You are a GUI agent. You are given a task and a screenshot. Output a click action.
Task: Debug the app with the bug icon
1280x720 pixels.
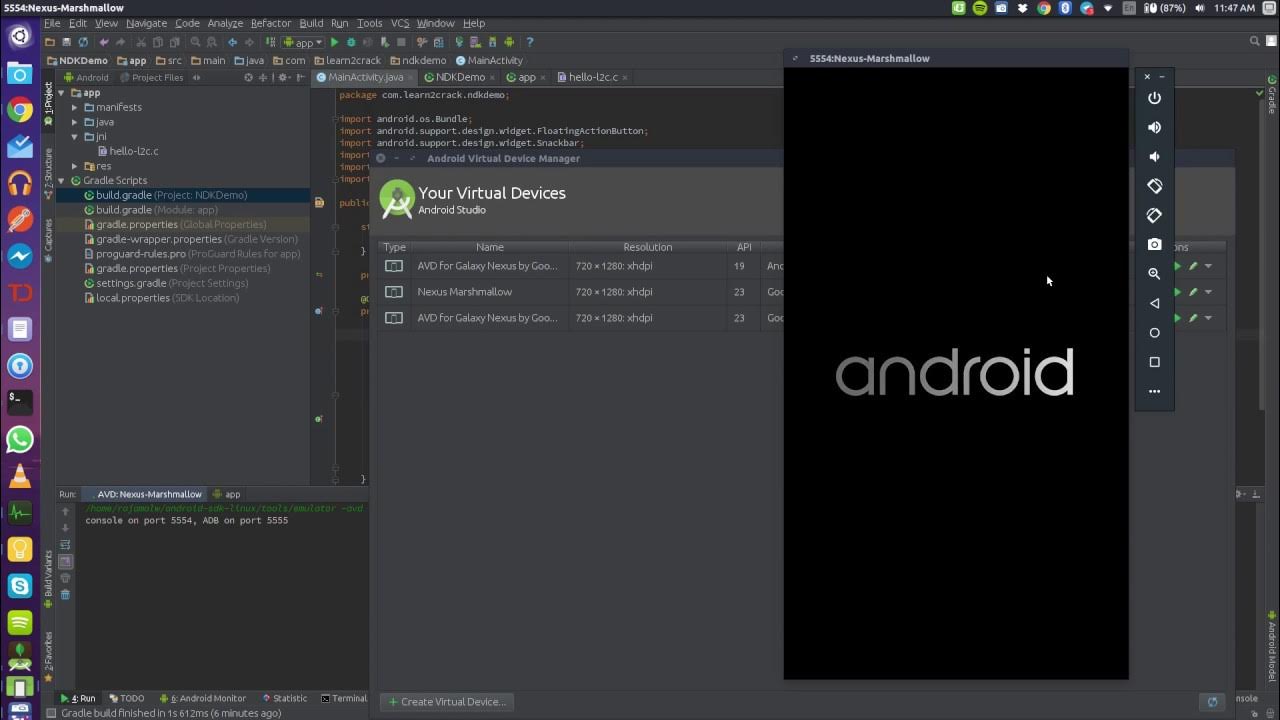point(351,42)
